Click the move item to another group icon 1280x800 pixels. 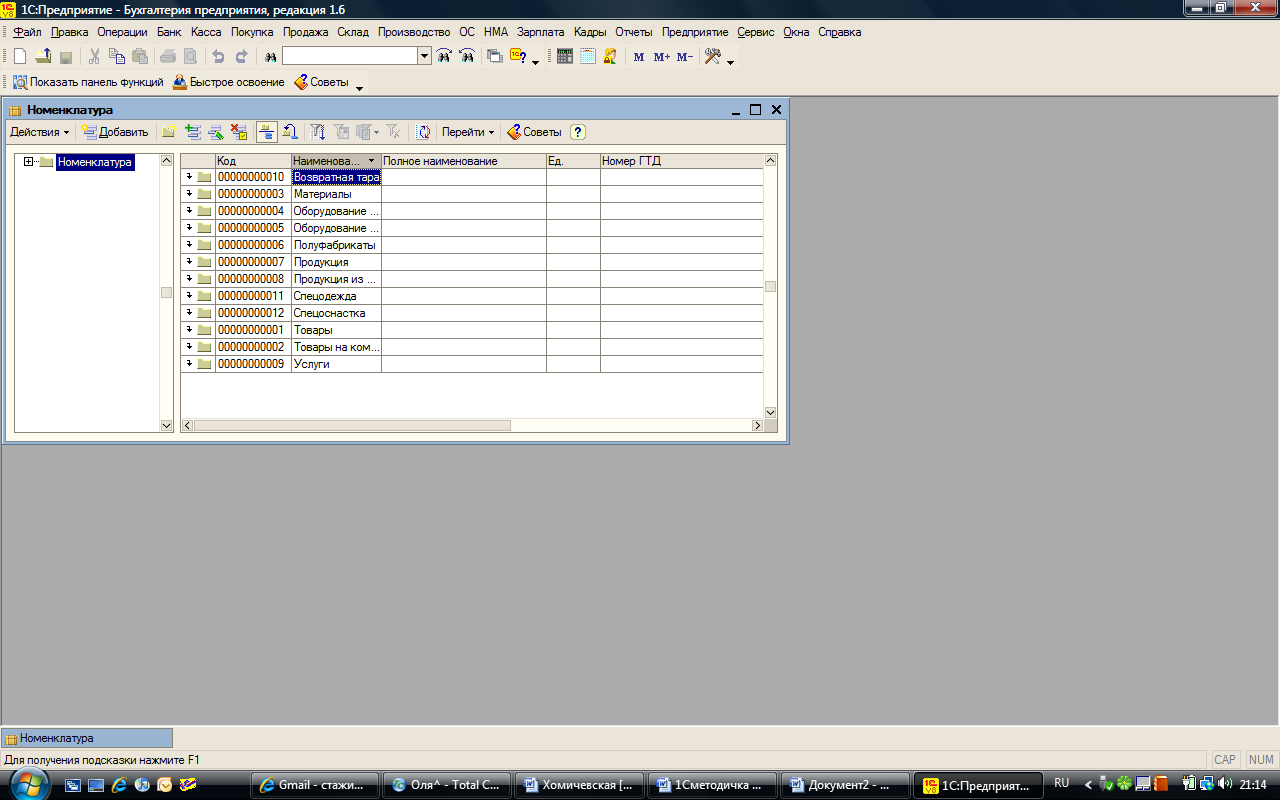point(290,131)
